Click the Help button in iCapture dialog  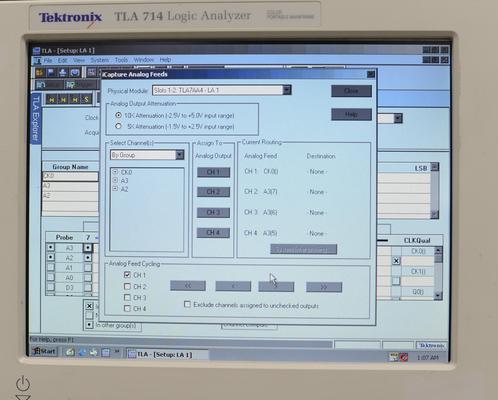click(x=351, y=114)
